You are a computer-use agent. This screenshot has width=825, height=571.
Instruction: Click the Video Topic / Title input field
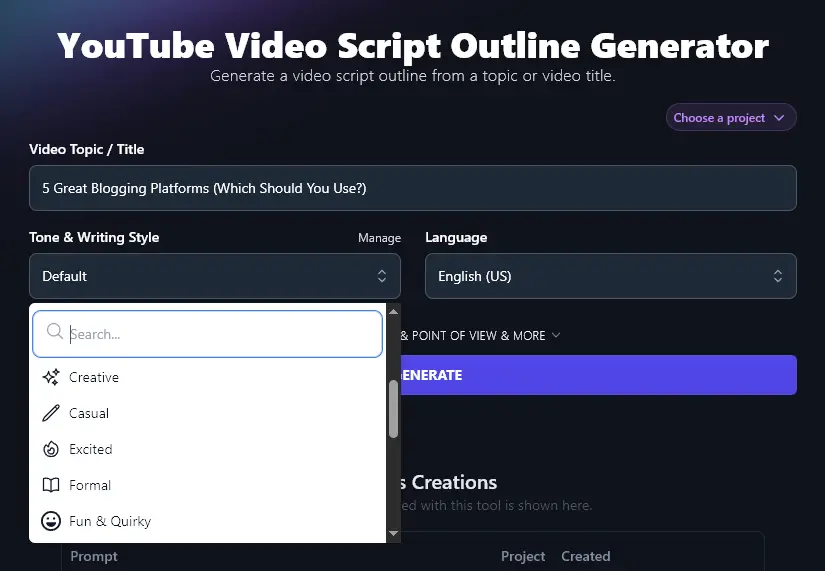(413, 188)
